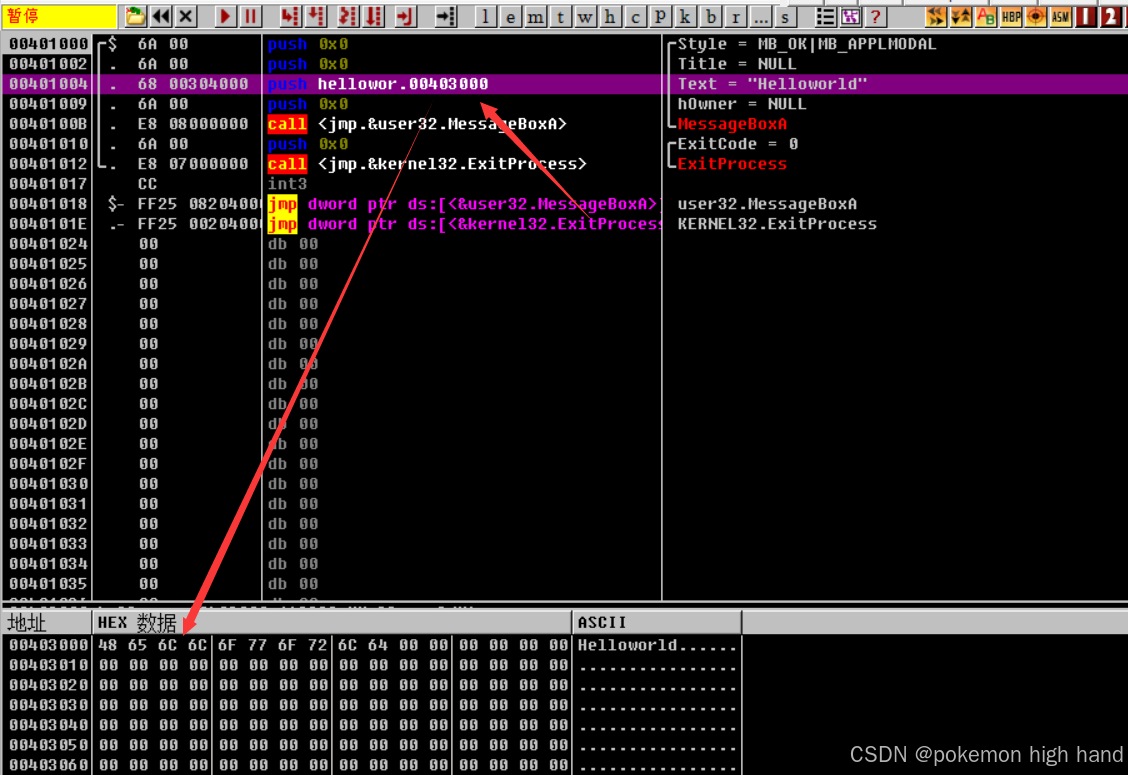Open the Execute till return icon

404,16
